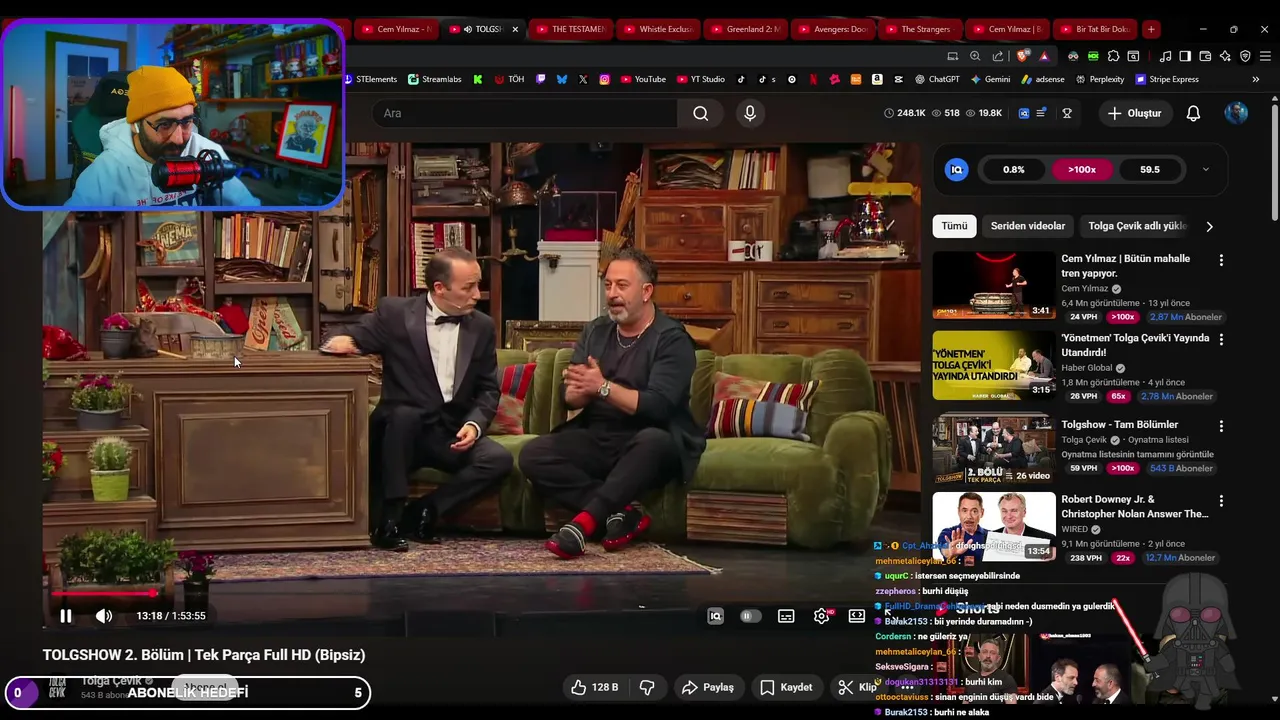1280x720 pixels.
Task: Click the page zoom magnifier in address bar
Action: [x=975, y=56]
